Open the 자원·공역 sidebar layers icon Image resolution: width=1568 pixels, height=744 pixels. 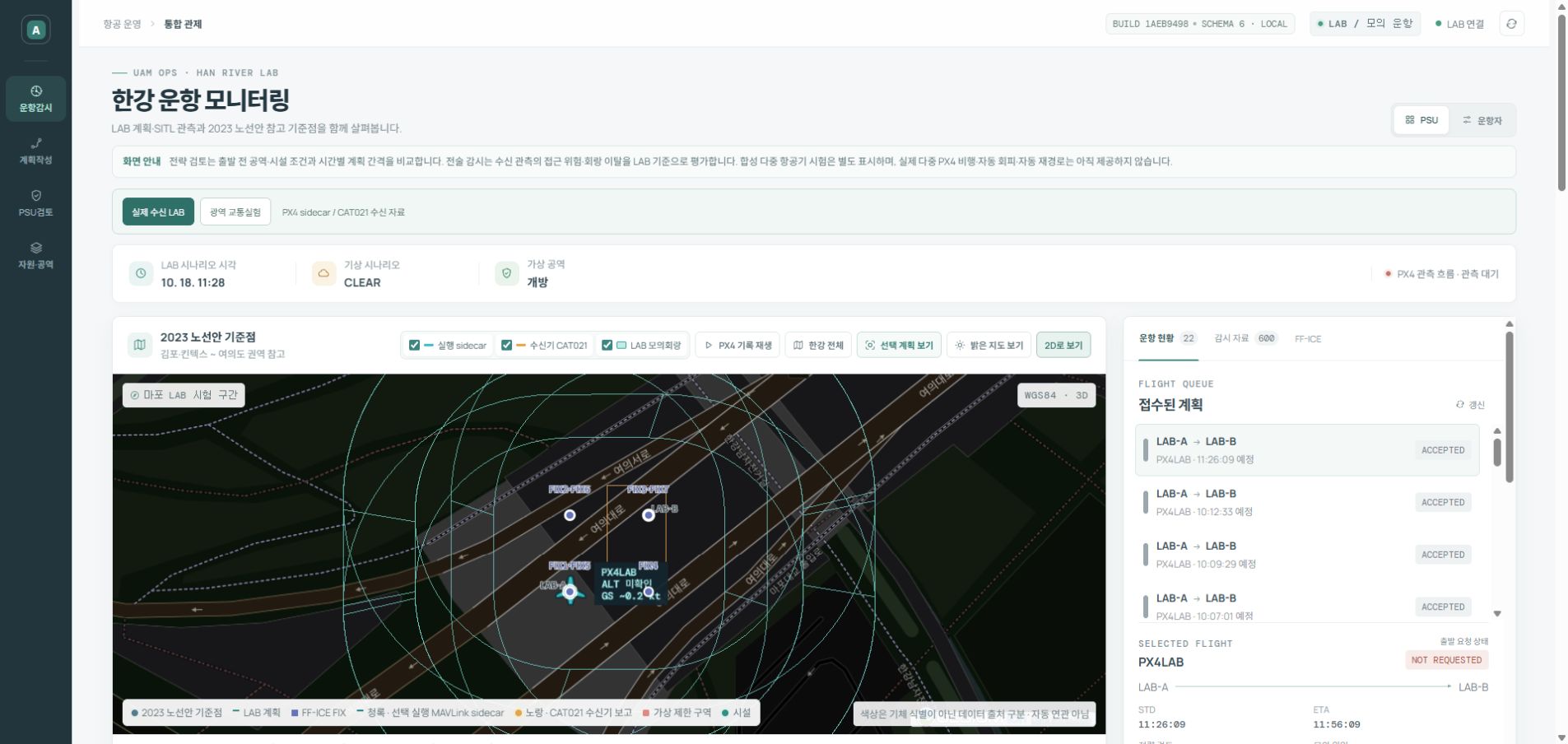tap(35, 248)
